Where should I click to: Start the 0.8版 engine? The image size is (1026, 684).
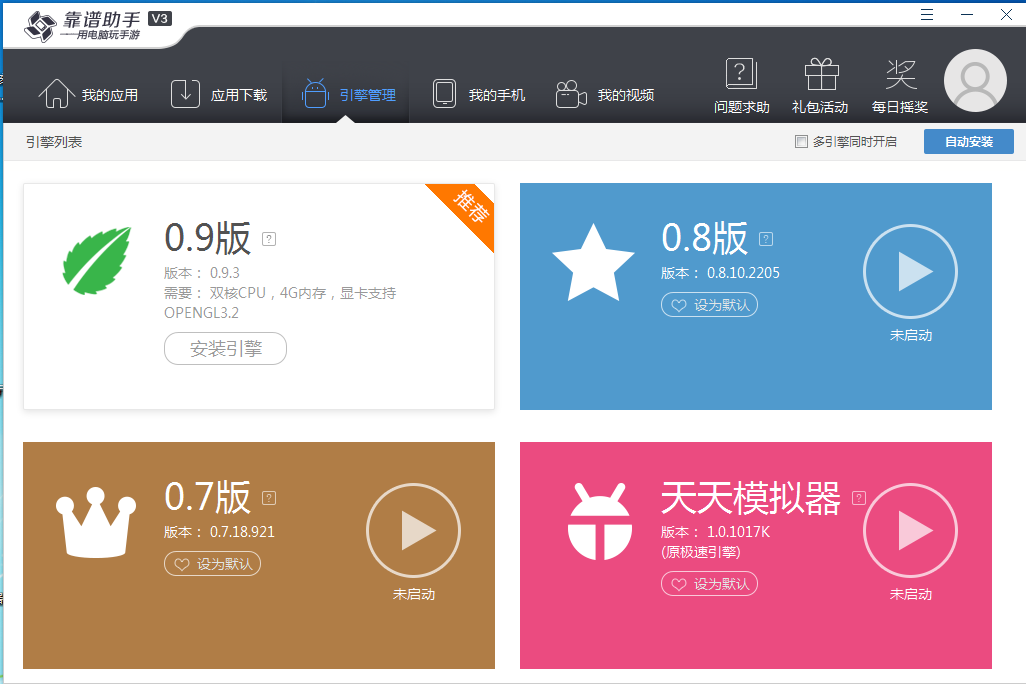pos(910,271)
